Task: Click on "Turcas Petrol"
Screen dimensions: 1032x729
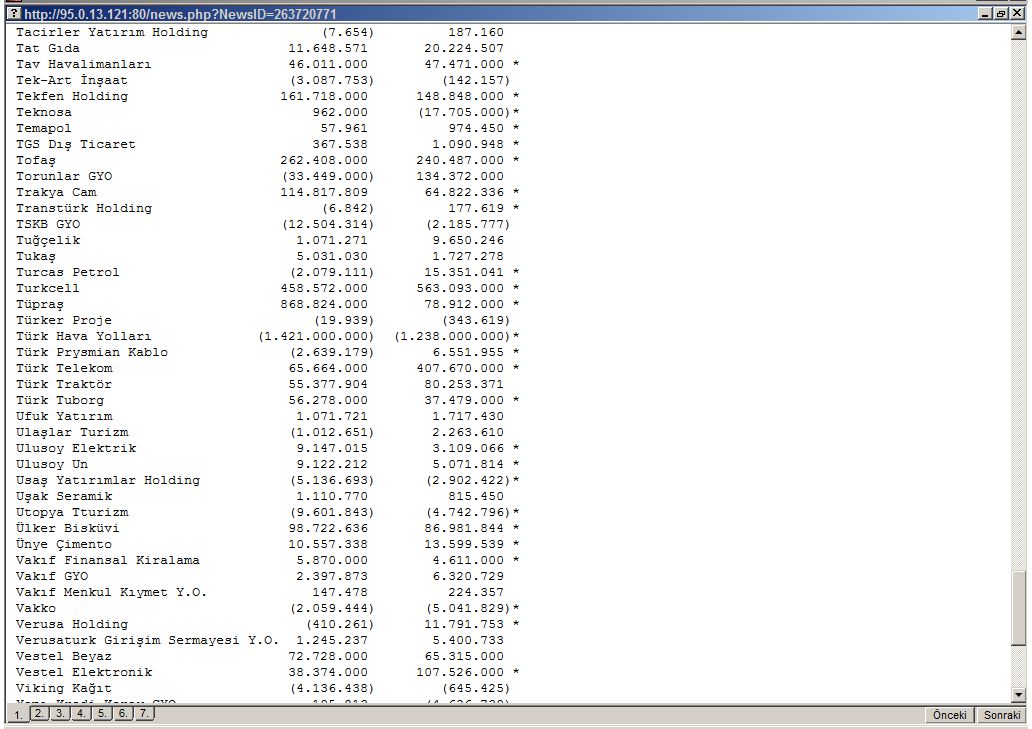Action: click(x=68, y=272)
